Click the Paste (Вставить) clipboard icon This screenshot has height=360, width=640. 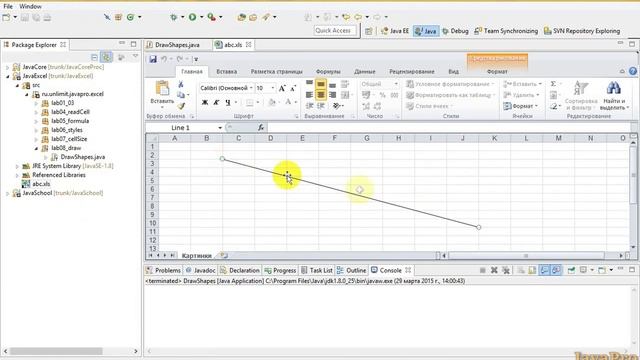[162, 89]
